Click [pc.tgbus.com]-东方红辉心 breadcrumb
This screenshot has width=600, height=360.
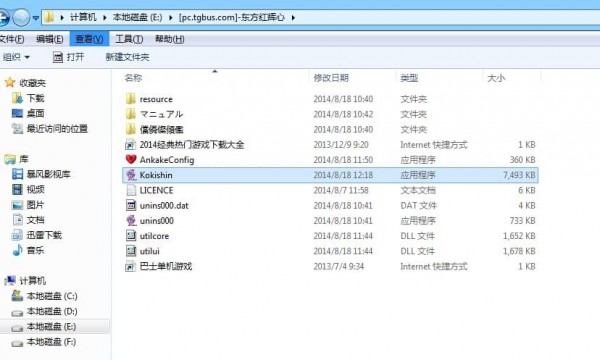pyautogui.click(x=232, y=17)
